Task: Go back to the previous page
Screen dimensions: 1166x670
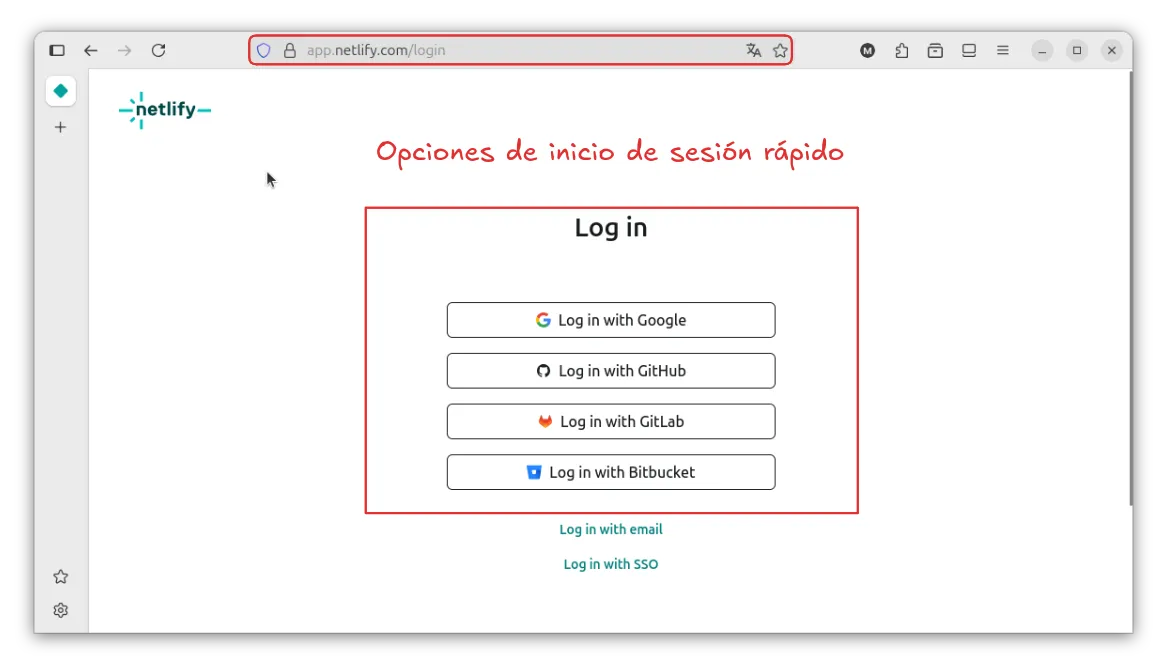Action: tap(91, 50)
